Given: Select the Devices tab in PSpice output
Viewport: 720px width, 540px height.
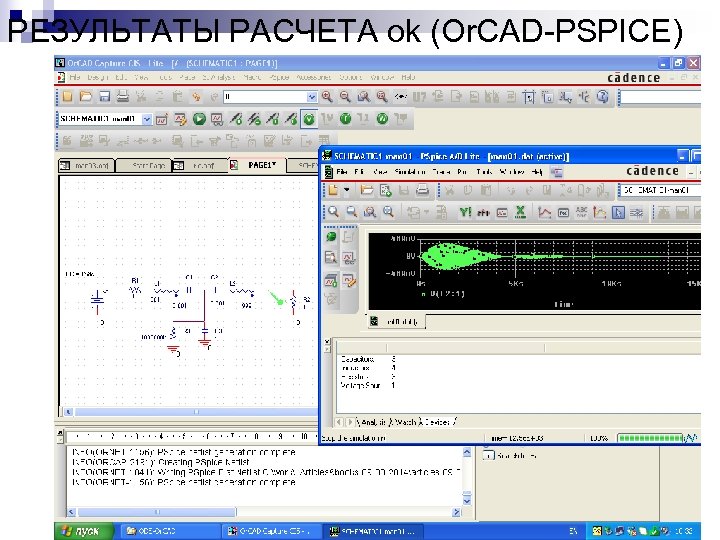Looking at the screenshot, I should click(437, 422).
